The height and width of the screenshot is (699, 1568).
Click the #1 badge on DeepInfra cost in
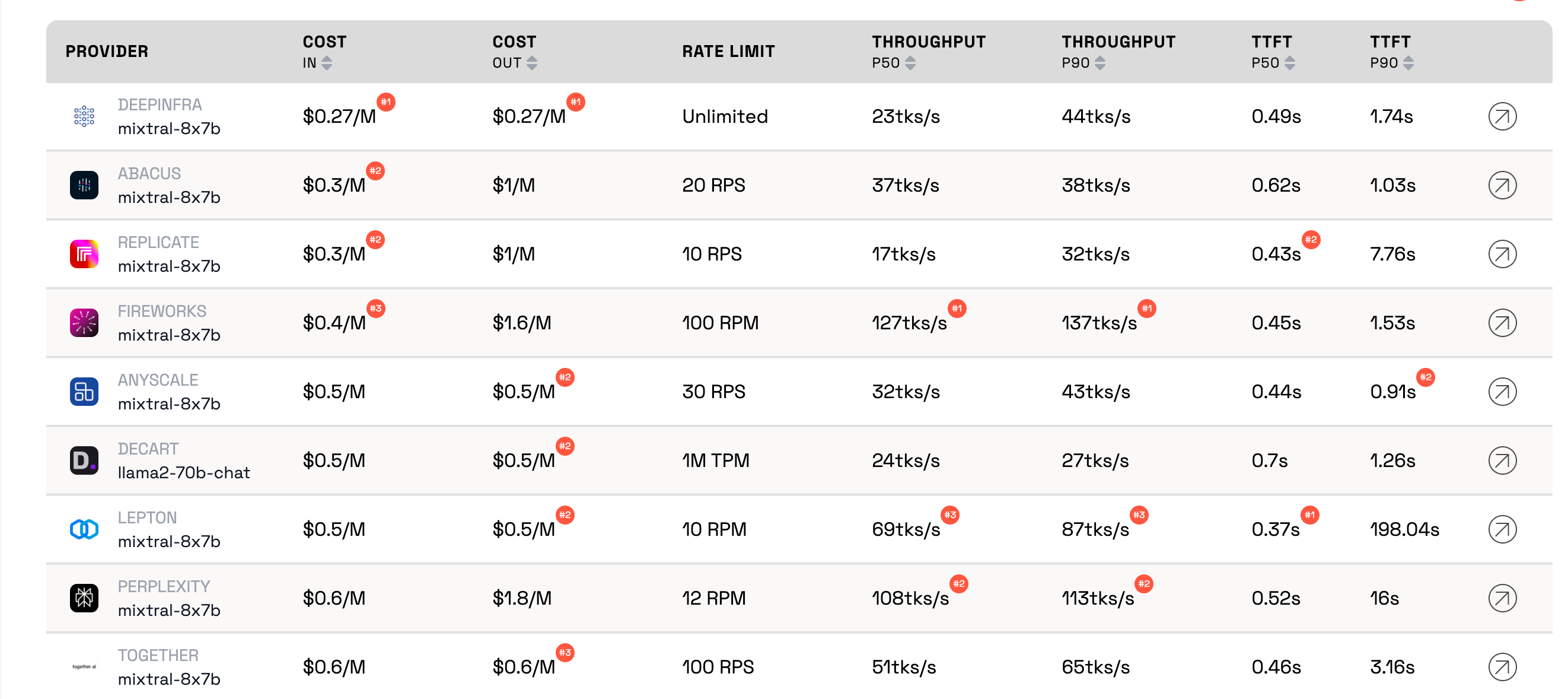coord(386,101)
